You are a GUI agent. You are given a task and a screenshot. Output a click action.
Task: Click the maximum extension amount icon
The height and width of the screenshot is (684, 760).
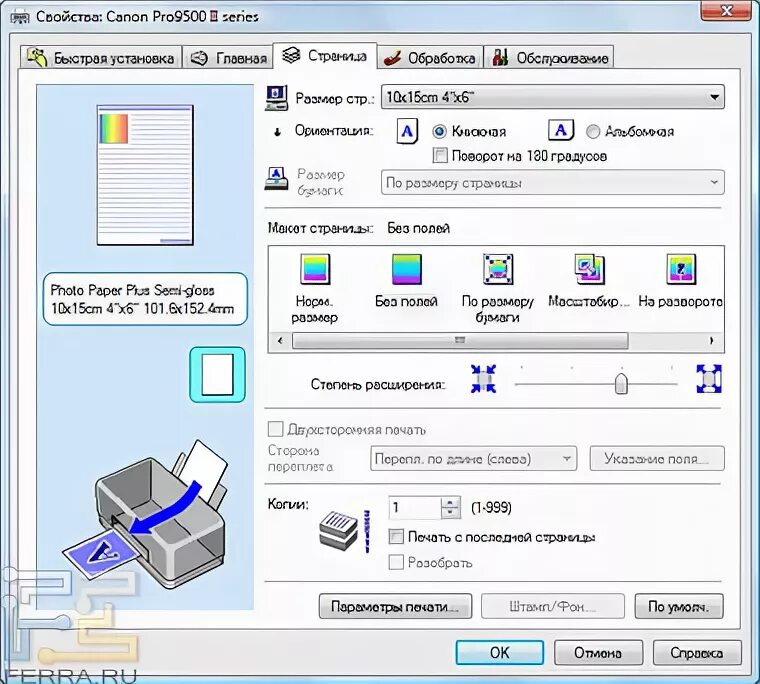pyautogui.click(x=709, y=379)
